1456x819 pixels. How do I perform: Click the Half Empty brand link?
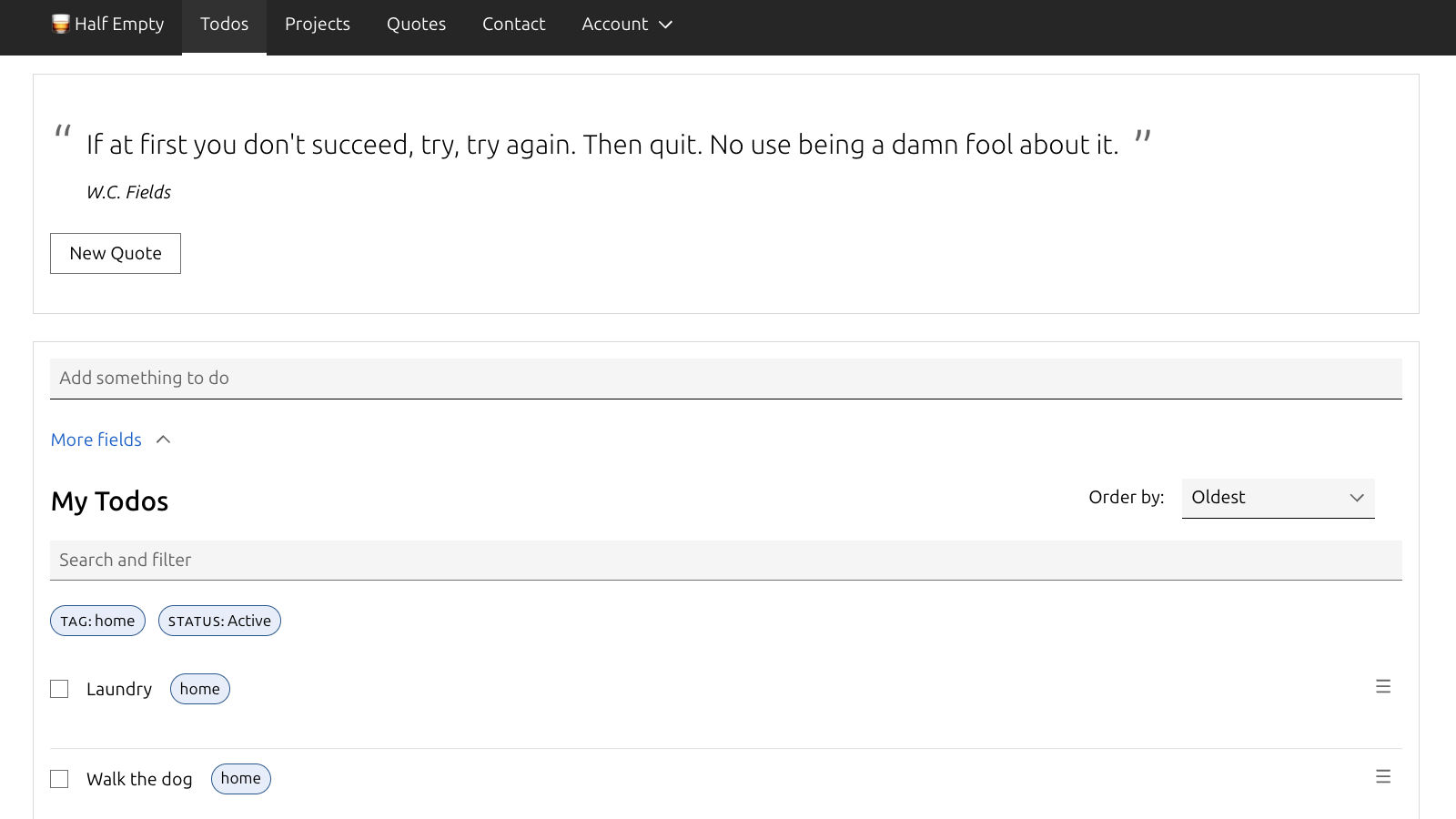[119, 25]
